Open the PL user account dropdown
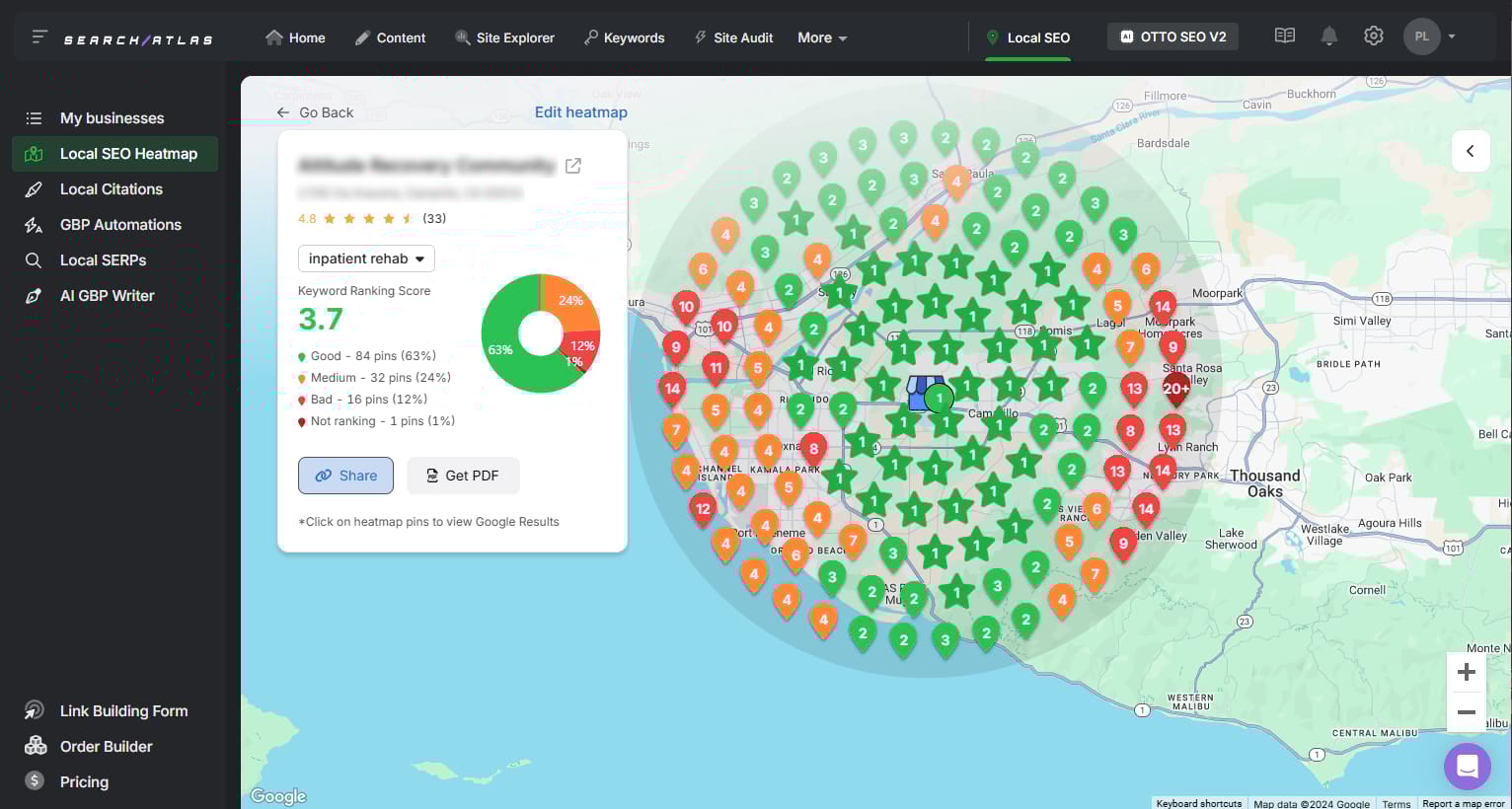Viewport: 1512px width, 809px height. (x=1430, y=37)
